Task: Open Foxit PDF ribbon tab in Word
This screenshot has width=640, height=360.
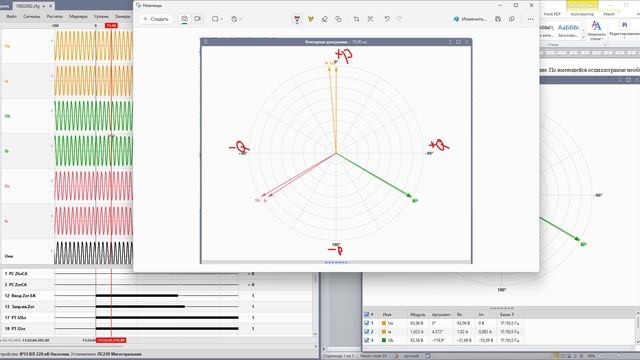Action: (552, 14)
